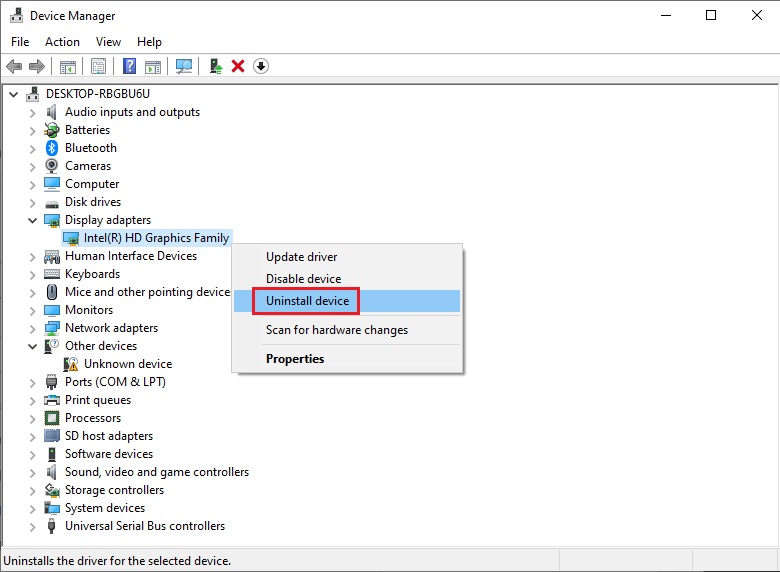
Task: Click the Back arrow toolbar icon
Action: (14, 66)
